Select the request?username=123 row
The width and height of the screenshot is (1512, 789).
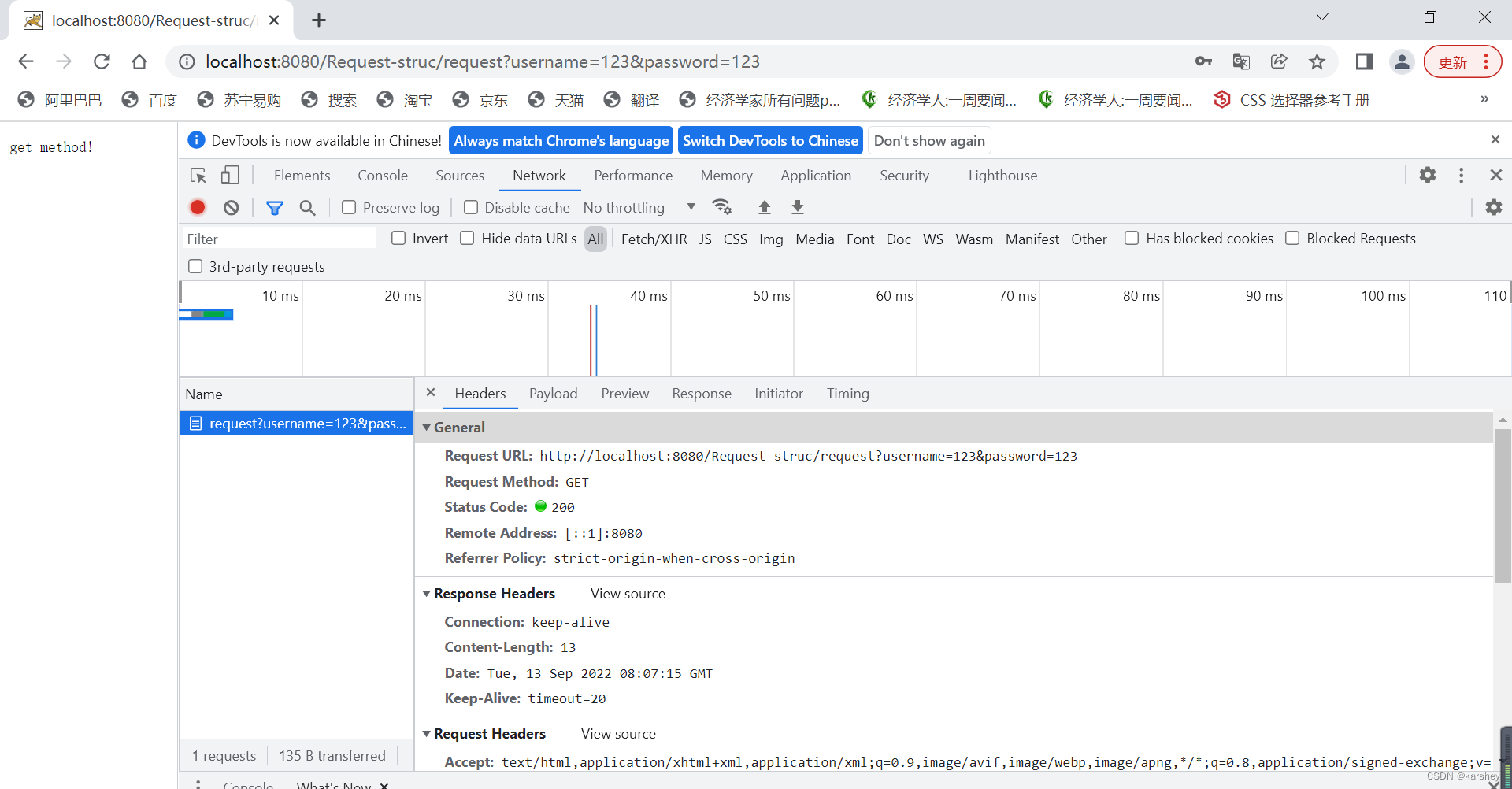[x=296, y=423]
